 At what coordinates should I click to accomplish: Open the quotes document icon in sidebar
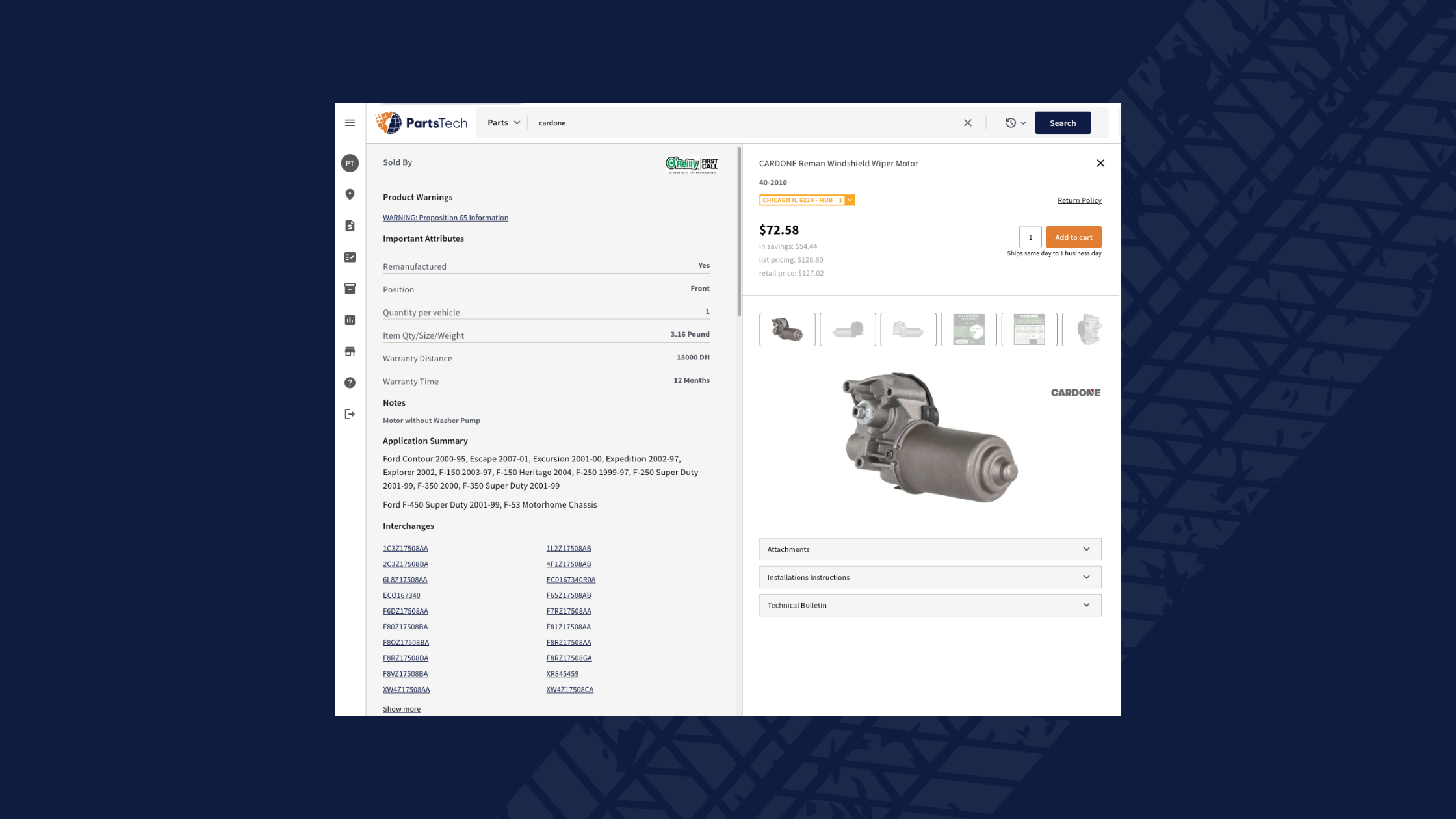(350, 226)
